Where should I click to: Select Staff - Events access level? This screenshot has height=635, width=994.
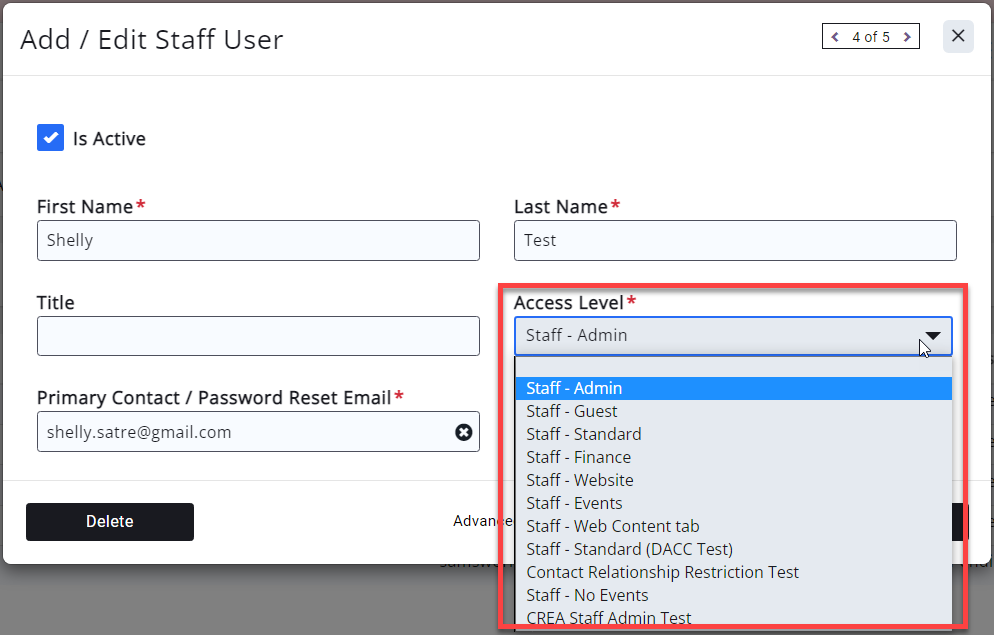click(574, 503)
